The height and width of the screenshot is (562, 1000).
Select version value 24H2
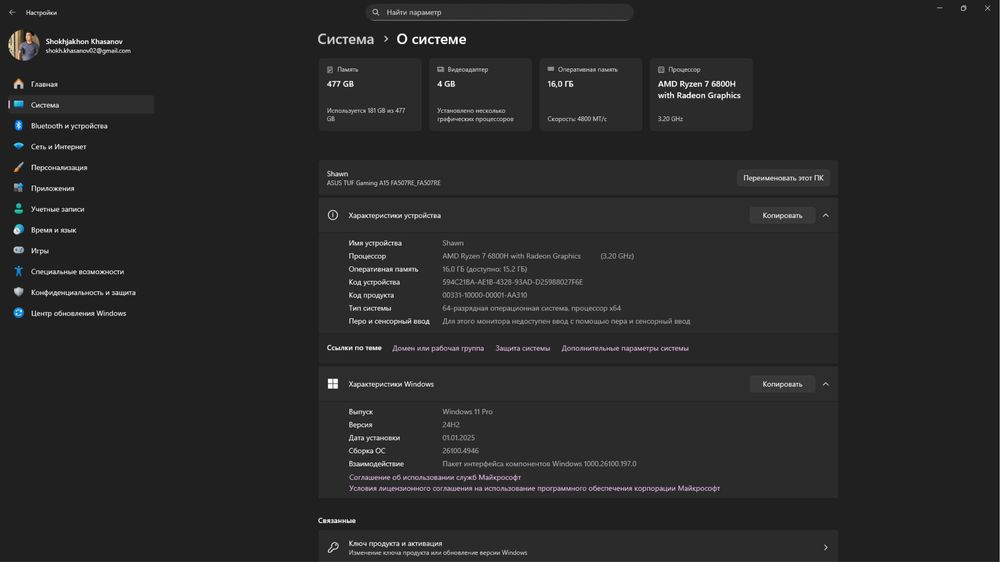tap(451, 424)
